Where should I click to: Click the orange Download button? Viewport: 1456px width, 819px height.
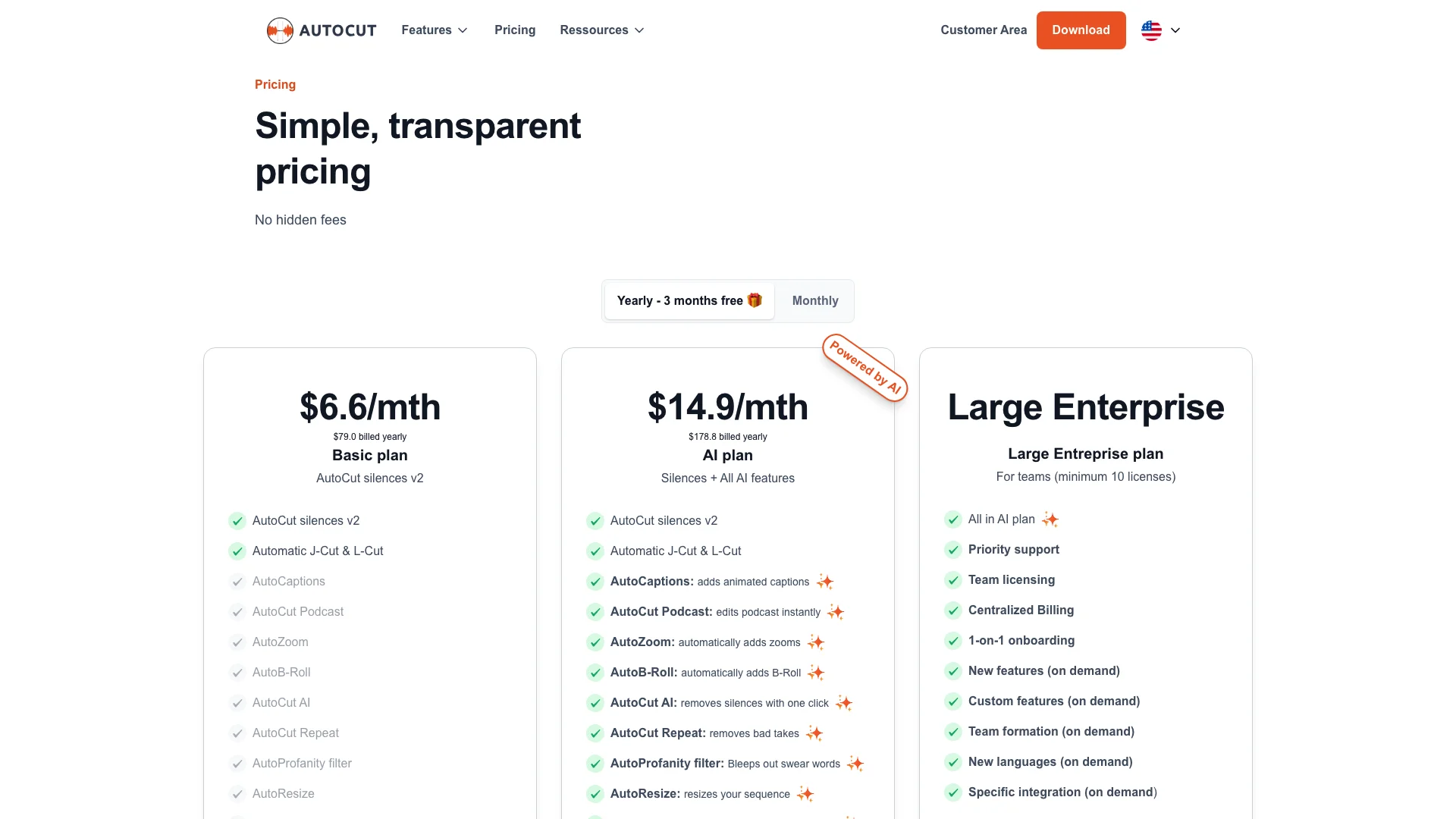pos(1081,30)
